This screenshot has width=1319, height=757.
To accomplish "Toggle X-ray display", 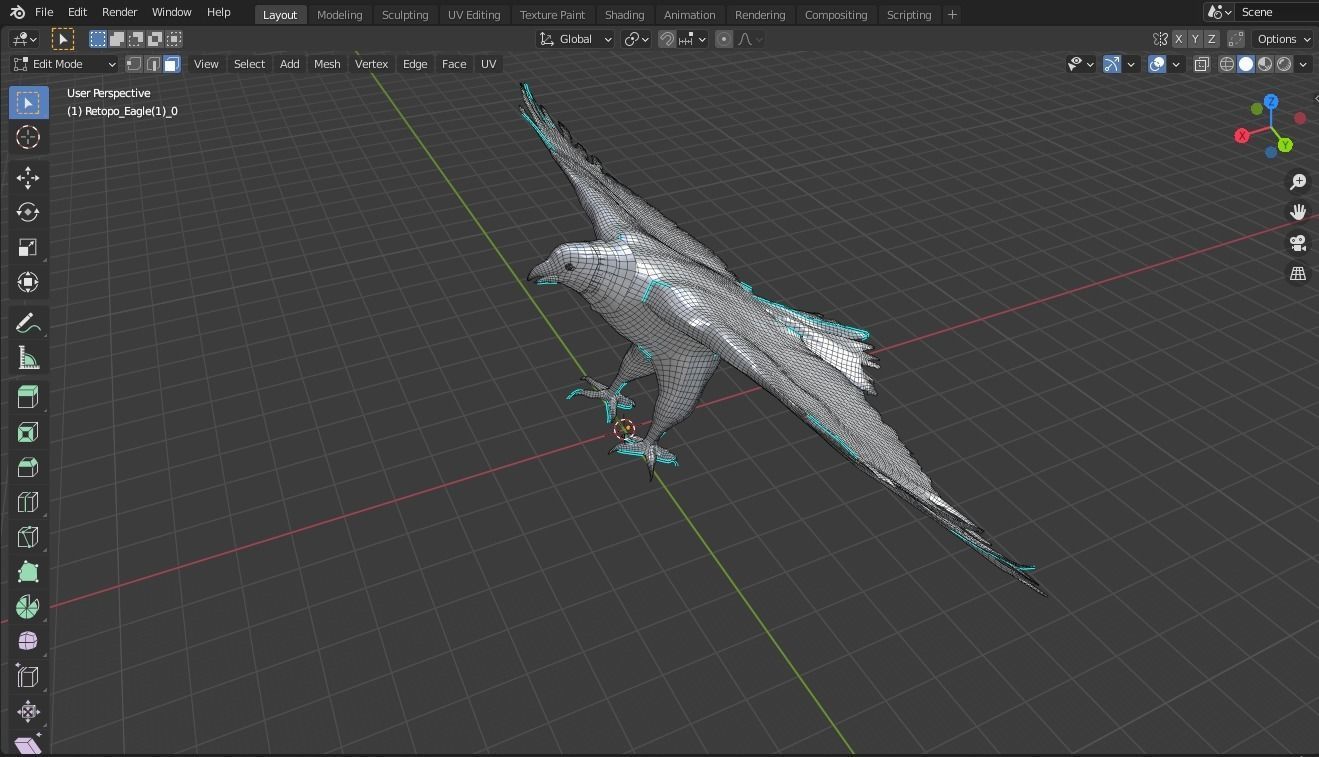I will 1202,64.
